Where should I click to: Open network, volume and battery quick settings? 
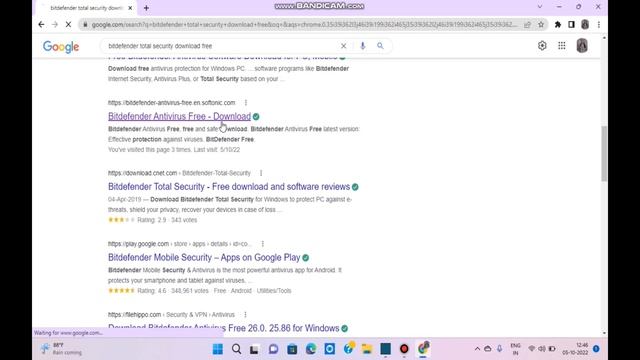click(542, 349)
